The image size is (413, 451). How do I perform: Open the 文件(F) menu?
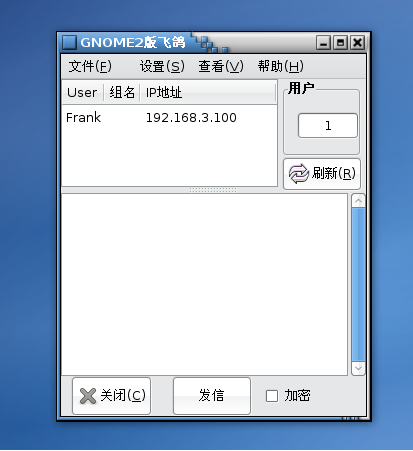90,66
